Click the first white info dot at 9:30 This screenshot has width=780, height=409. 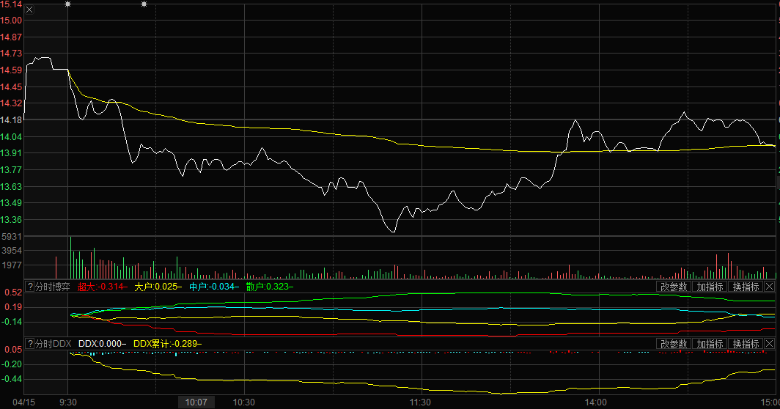68,4
